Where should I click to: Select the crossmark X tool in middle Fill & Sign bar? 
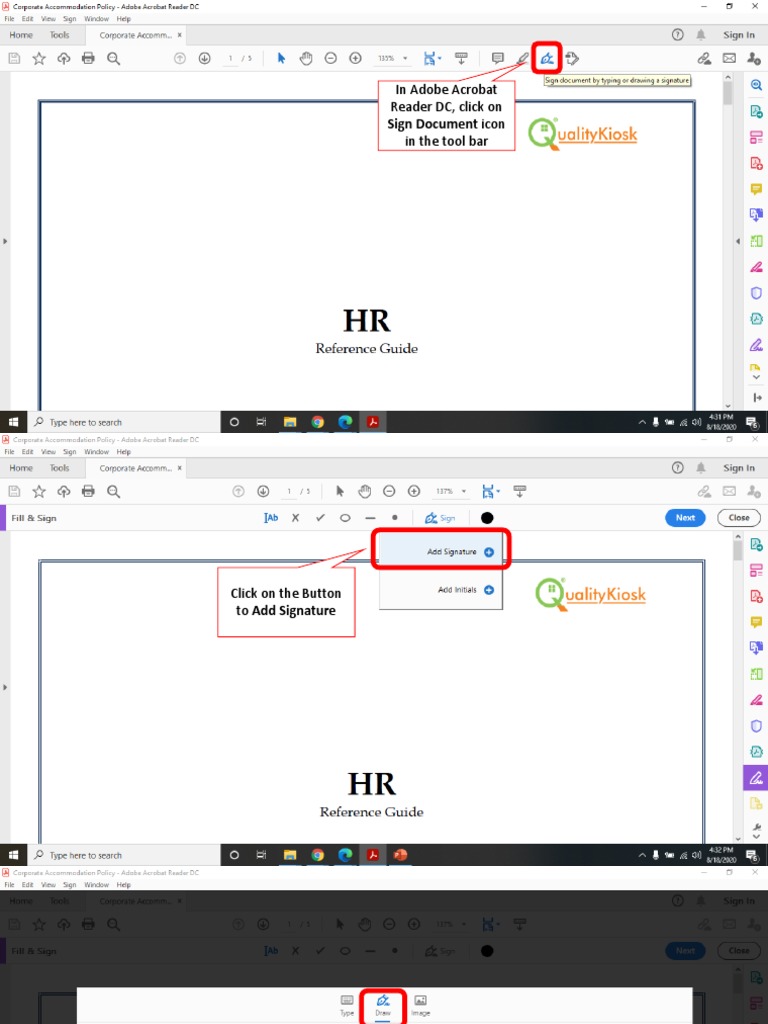295,518
